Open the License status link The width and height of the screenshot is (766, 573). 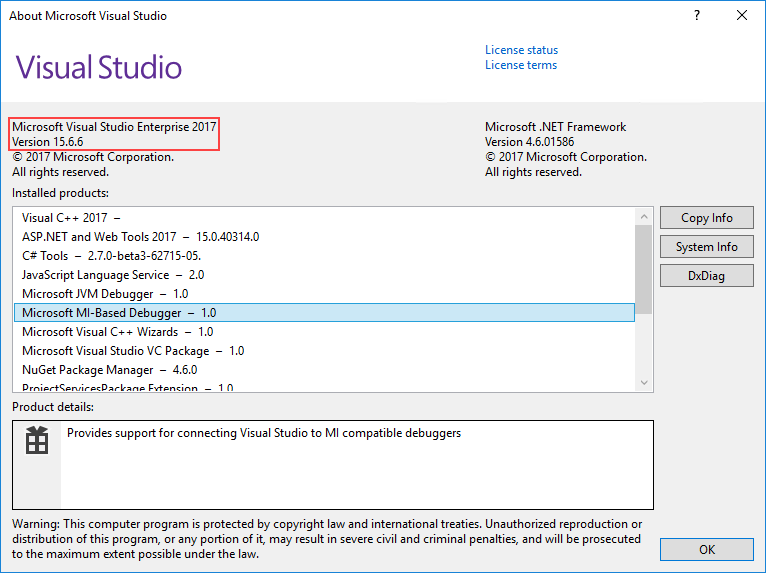click(x=521, y=50)
